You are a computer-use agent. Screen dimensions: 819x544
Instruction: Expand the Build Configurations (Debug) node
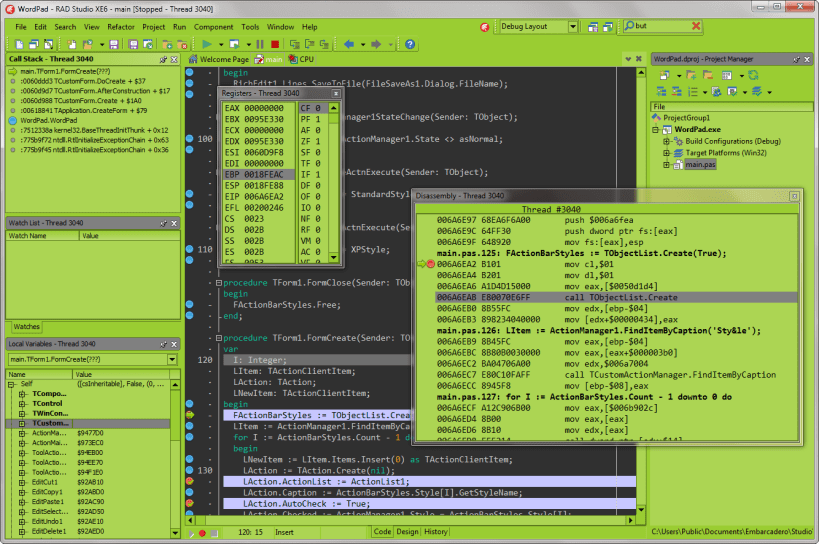(x=667, y=141)
